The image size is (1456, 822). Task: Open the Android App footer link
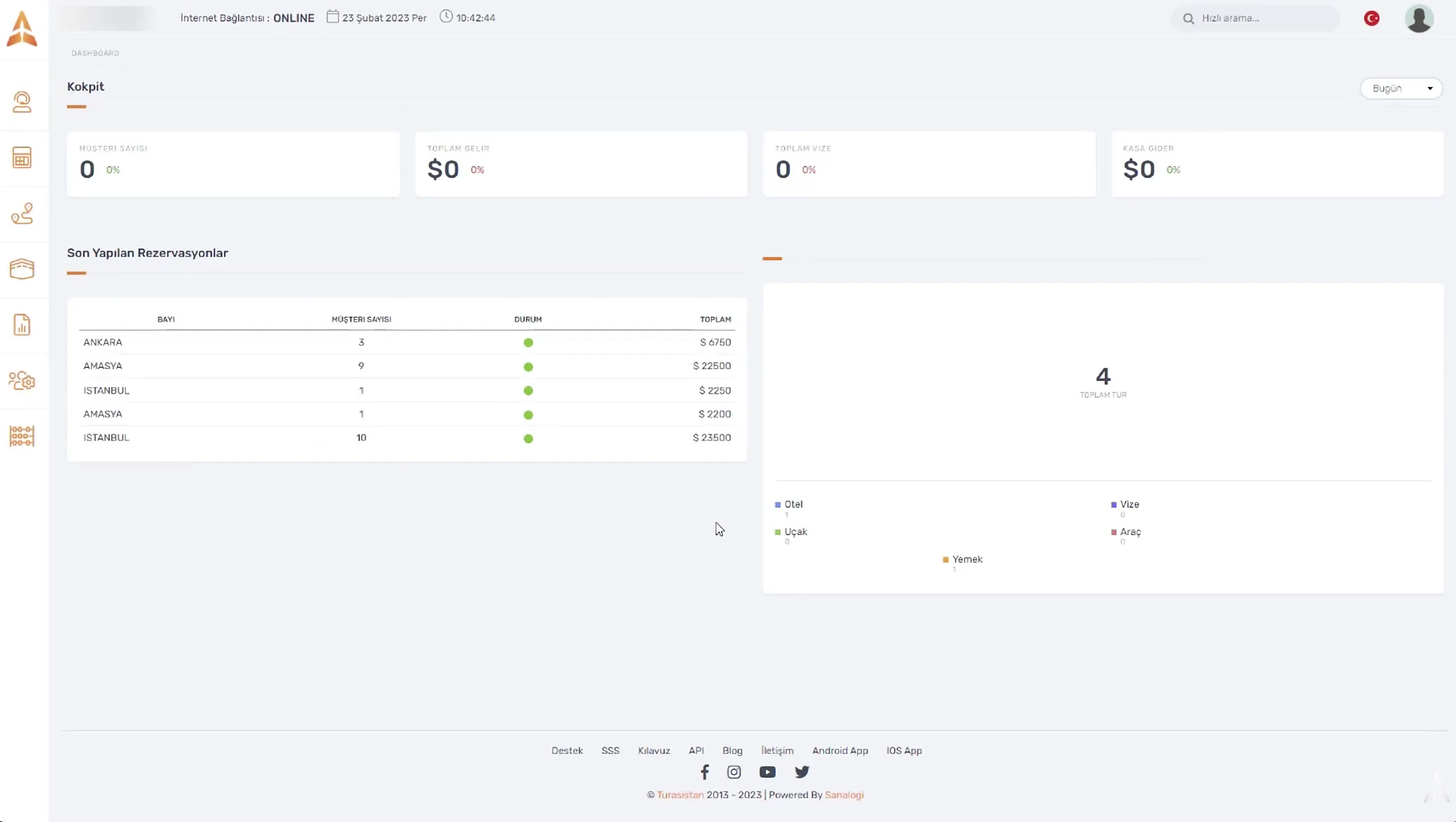tap(840, 750)
